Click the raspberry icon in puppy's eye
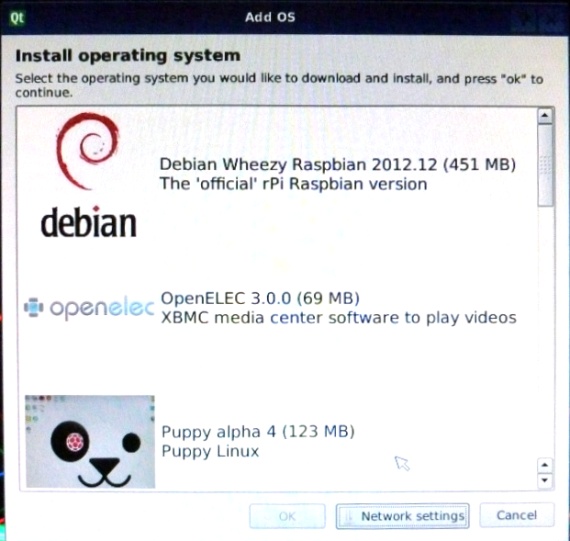The image size is (570, 541). [x=75, y=442]
